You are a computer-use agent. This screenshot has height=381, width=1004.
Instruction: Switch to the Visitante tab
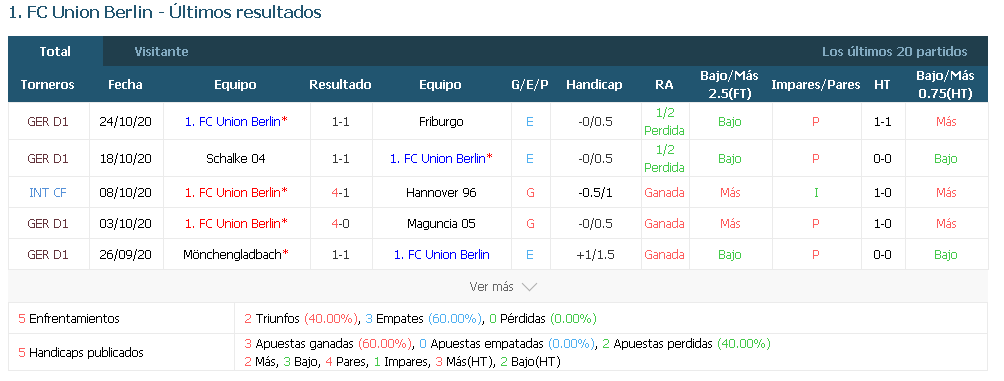coord(161,52)
